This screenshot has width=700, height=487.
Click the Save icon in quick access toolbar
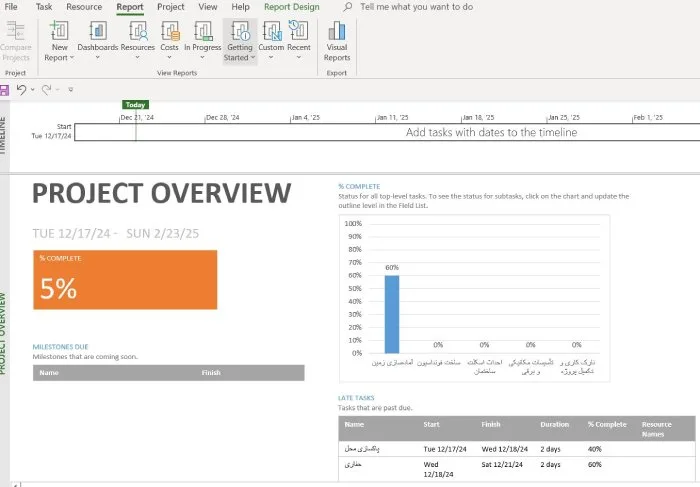click(x=5, y=90)
